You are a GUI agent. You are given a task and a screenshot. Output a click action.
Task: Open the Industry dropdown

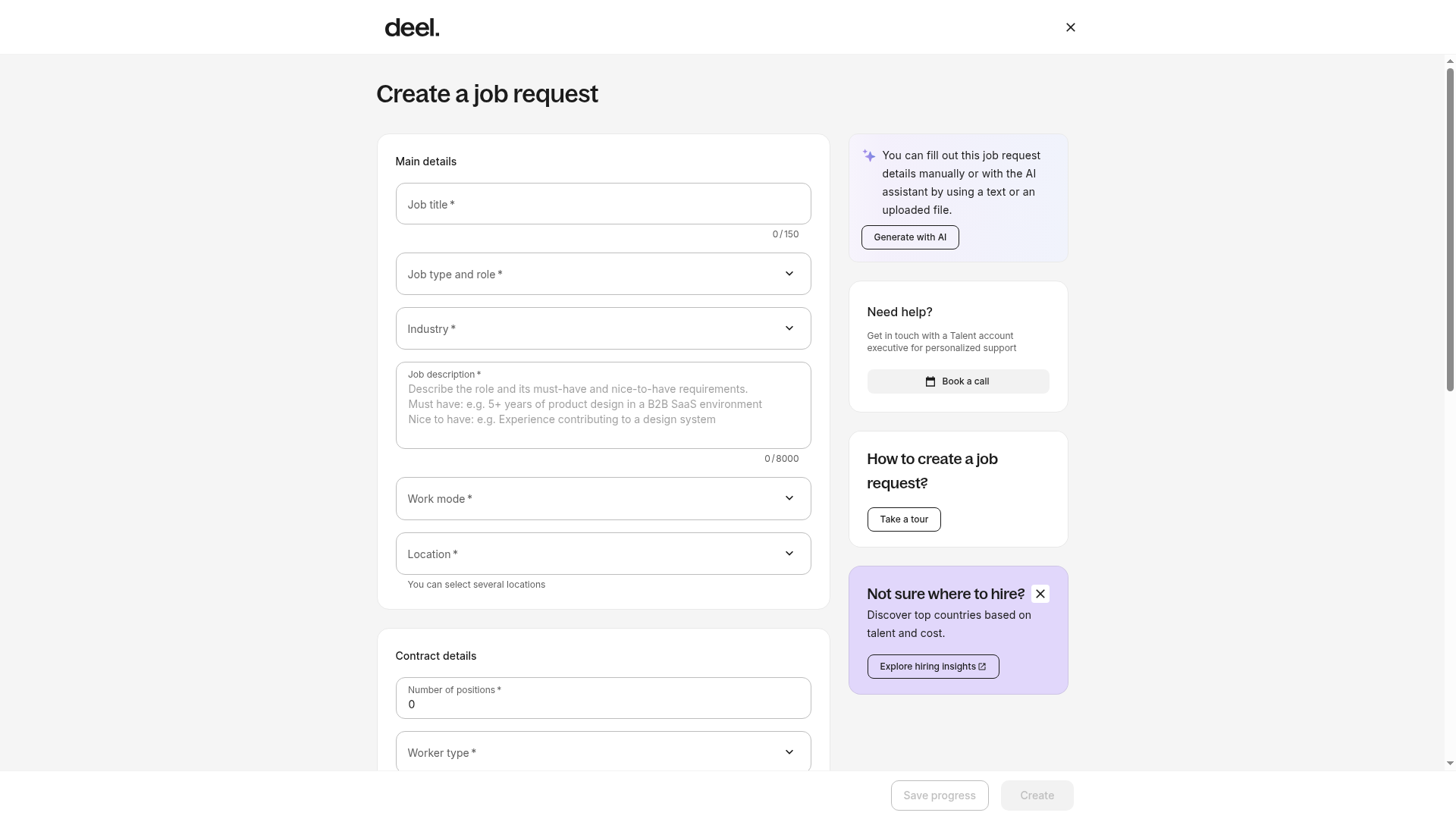pyautogui.click(x=603, y=328)
